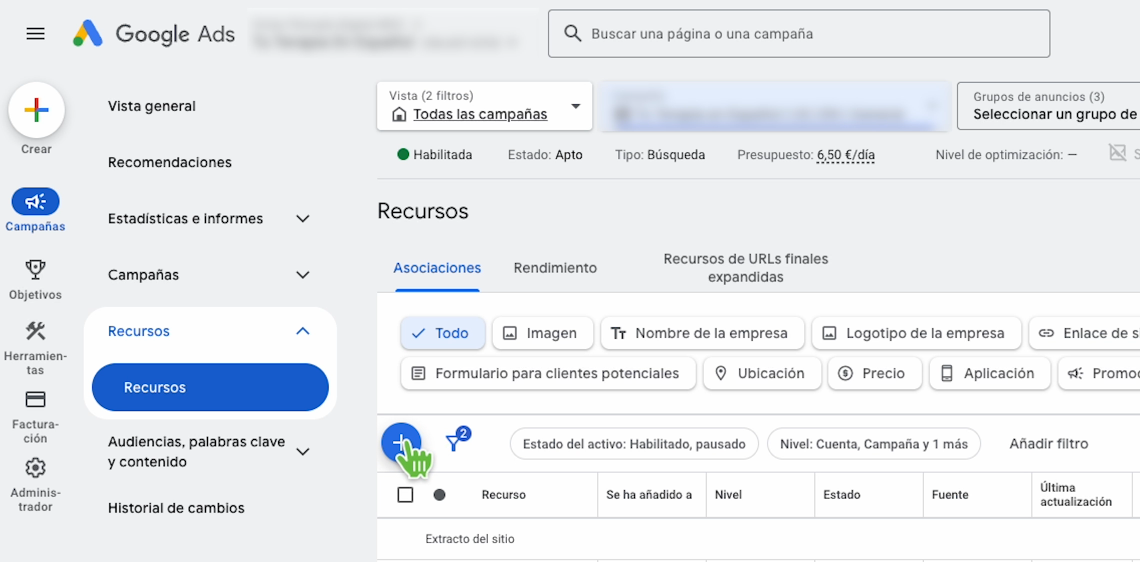Click the Estado: Apto label
1140x562 pixels.
point(545,155)
